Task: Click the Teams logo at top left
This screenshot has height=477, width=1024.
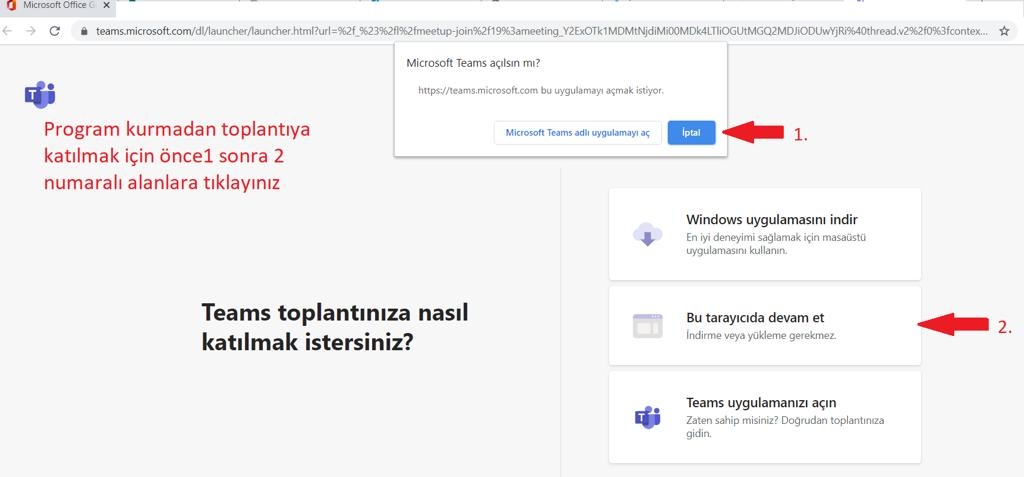Action: 40,95
